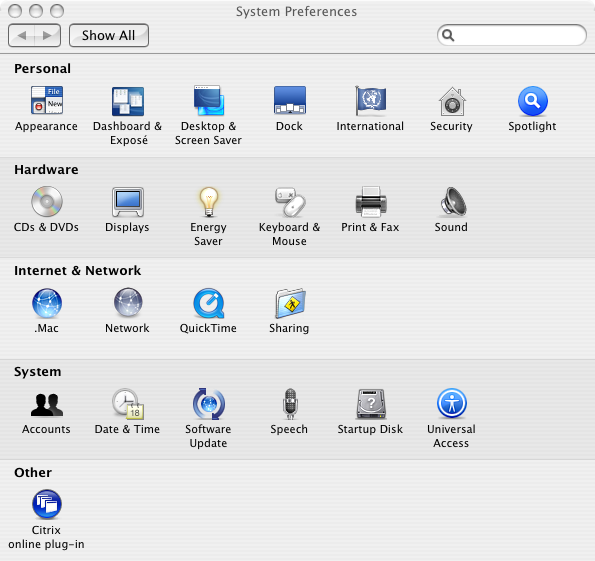Open Dashboard & Exposé preferences
595x561 pixels.
coord(128,101)
